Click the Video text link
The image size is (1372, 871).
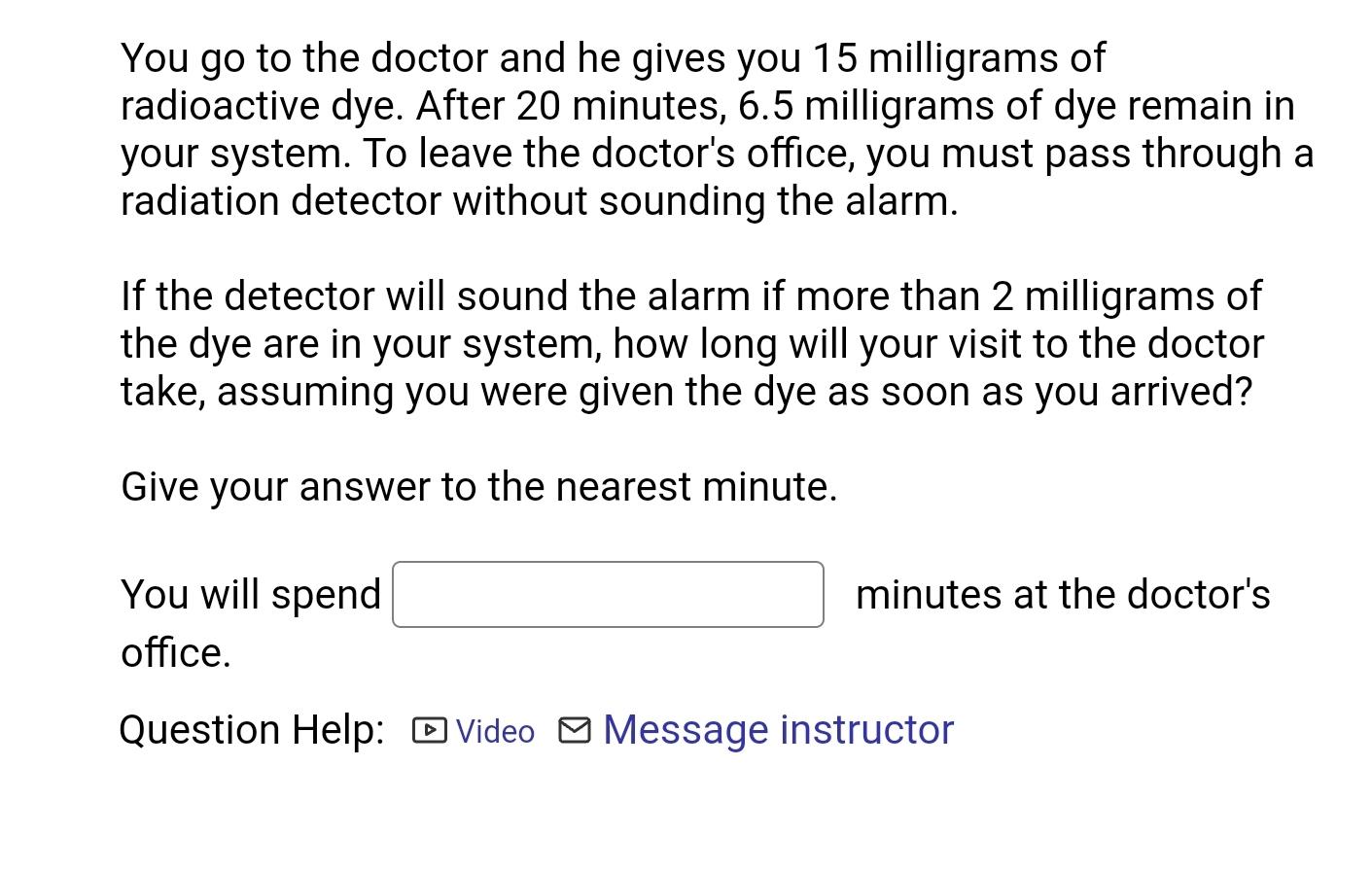tap(495, 731)
